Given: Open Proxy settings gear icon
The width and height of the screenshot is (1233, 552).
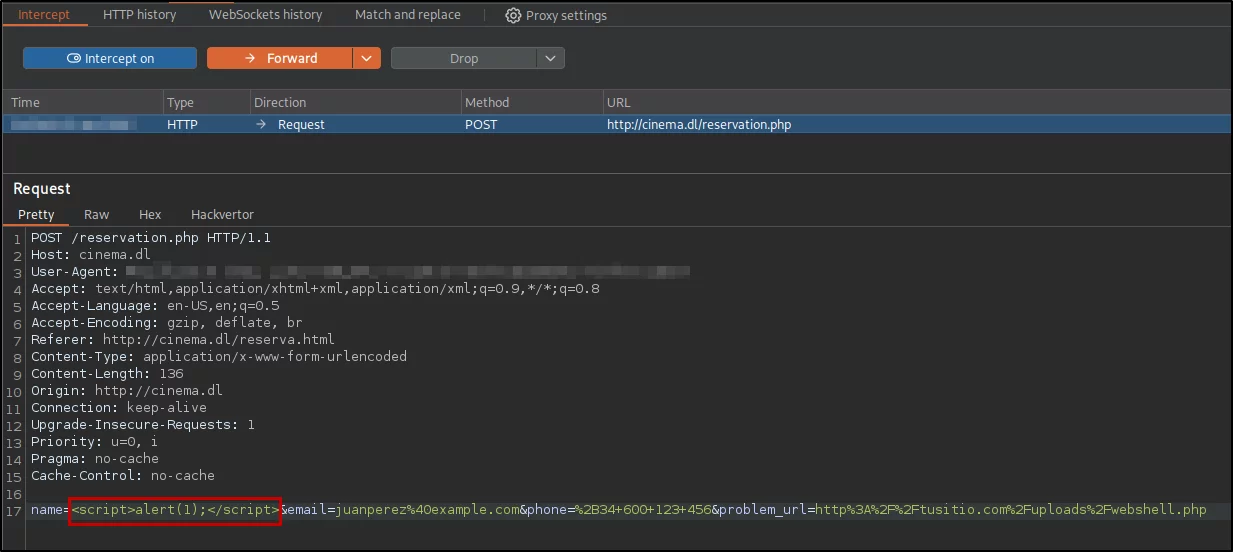Looking at the screenshot, I should click(x=513, y=15).
